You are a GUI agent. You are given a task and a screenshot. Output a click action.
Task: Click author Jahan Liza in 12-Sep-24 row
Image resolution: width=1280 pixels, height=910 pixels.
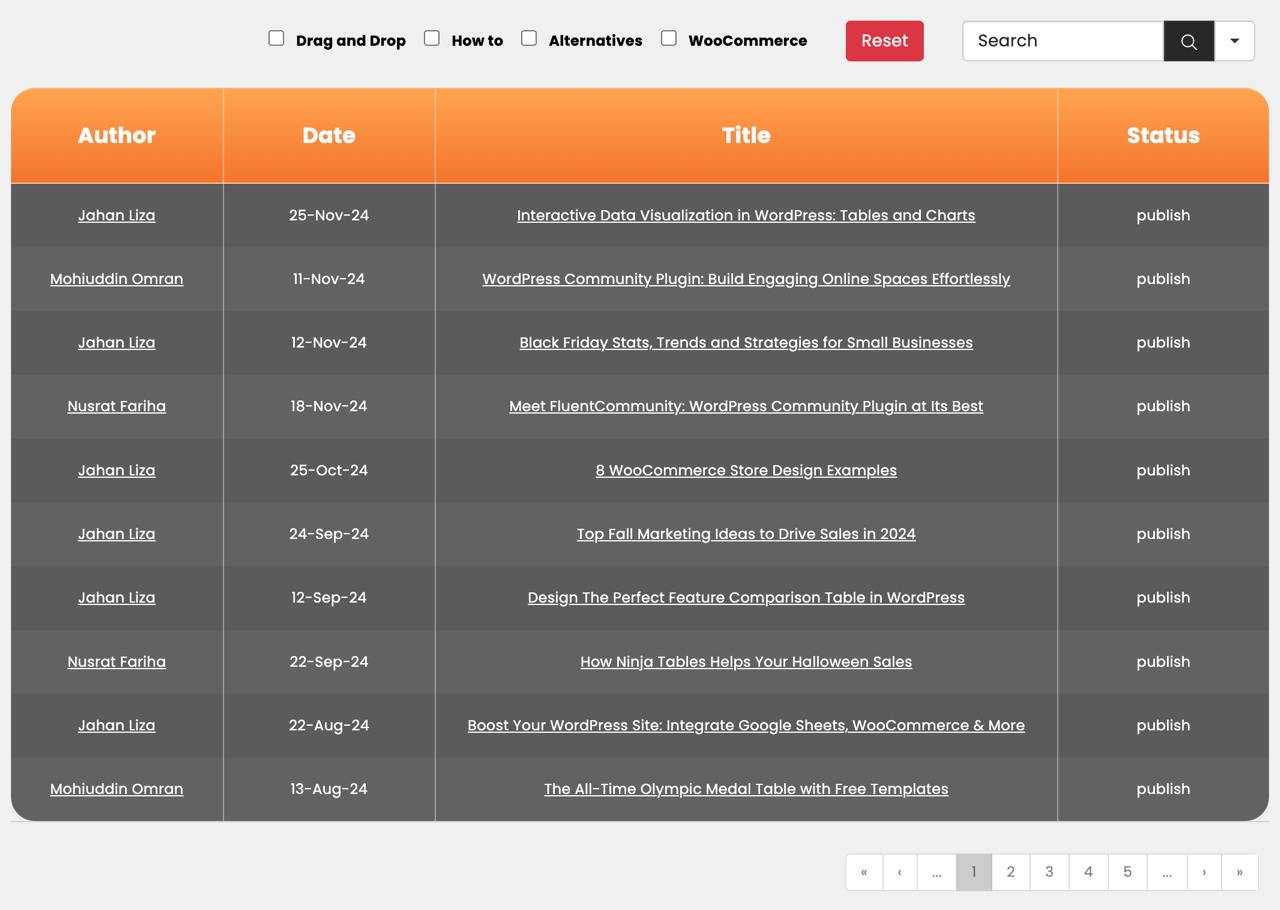point(117,597)
